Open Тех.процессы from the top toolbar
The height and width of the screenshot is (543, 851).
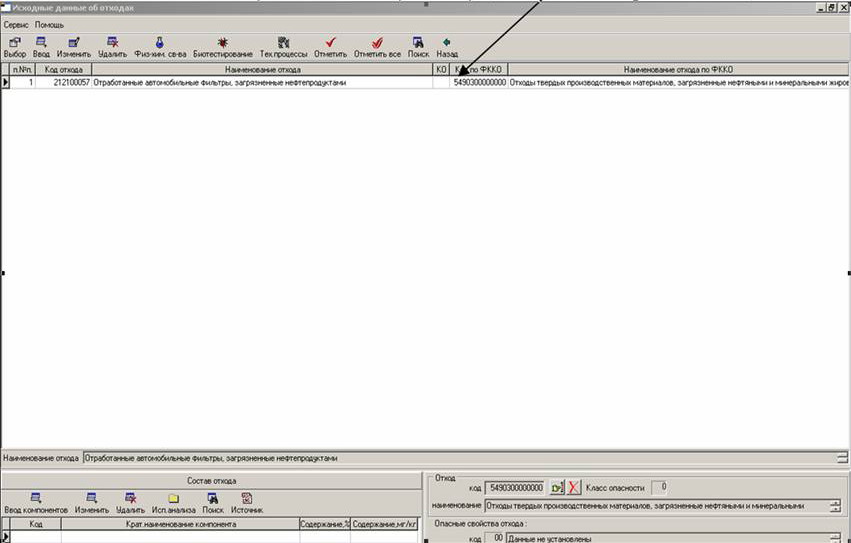point(283,43)
